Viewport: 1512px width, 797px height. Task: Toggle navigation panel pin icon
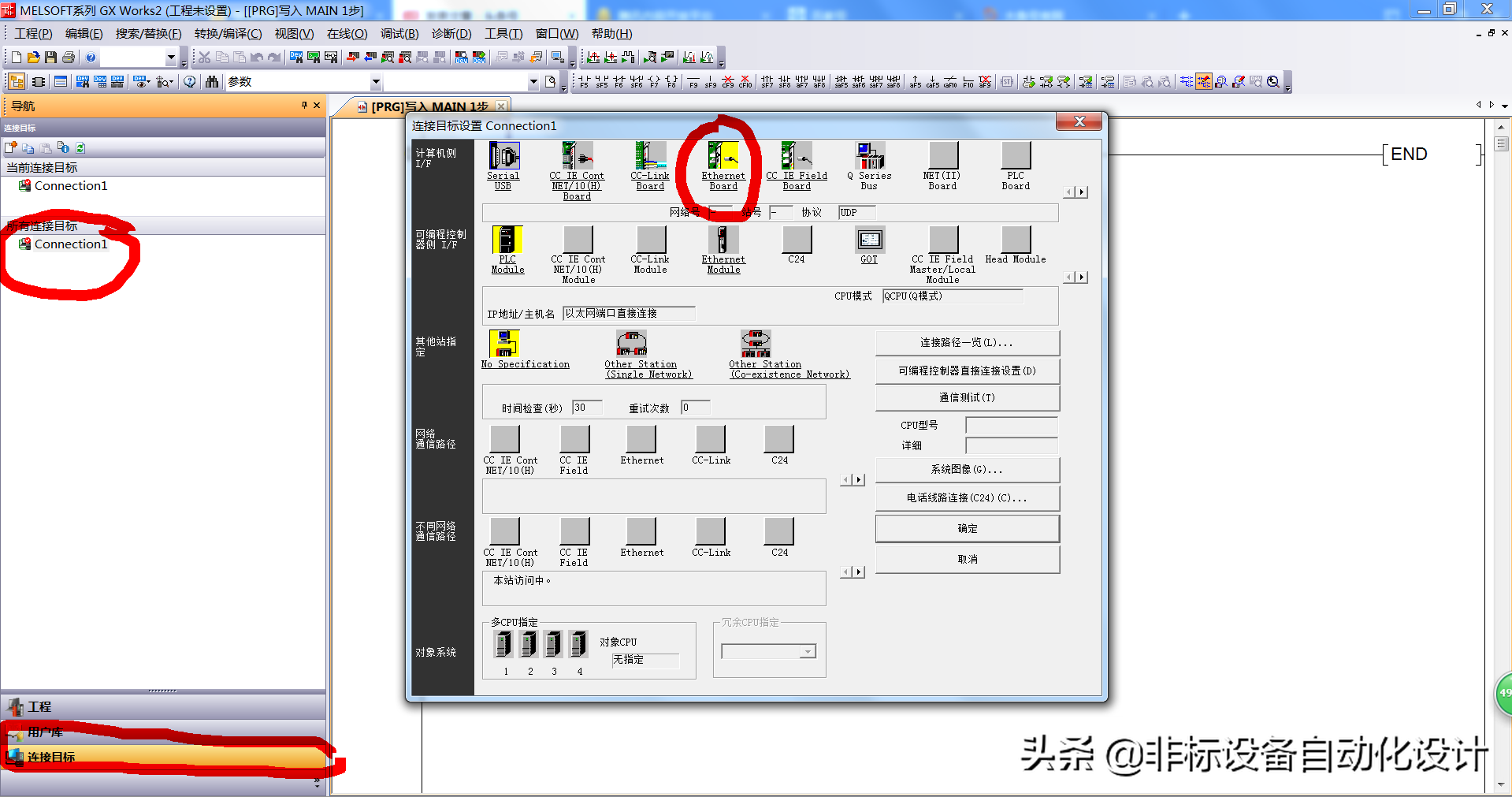tap(304, 105)
